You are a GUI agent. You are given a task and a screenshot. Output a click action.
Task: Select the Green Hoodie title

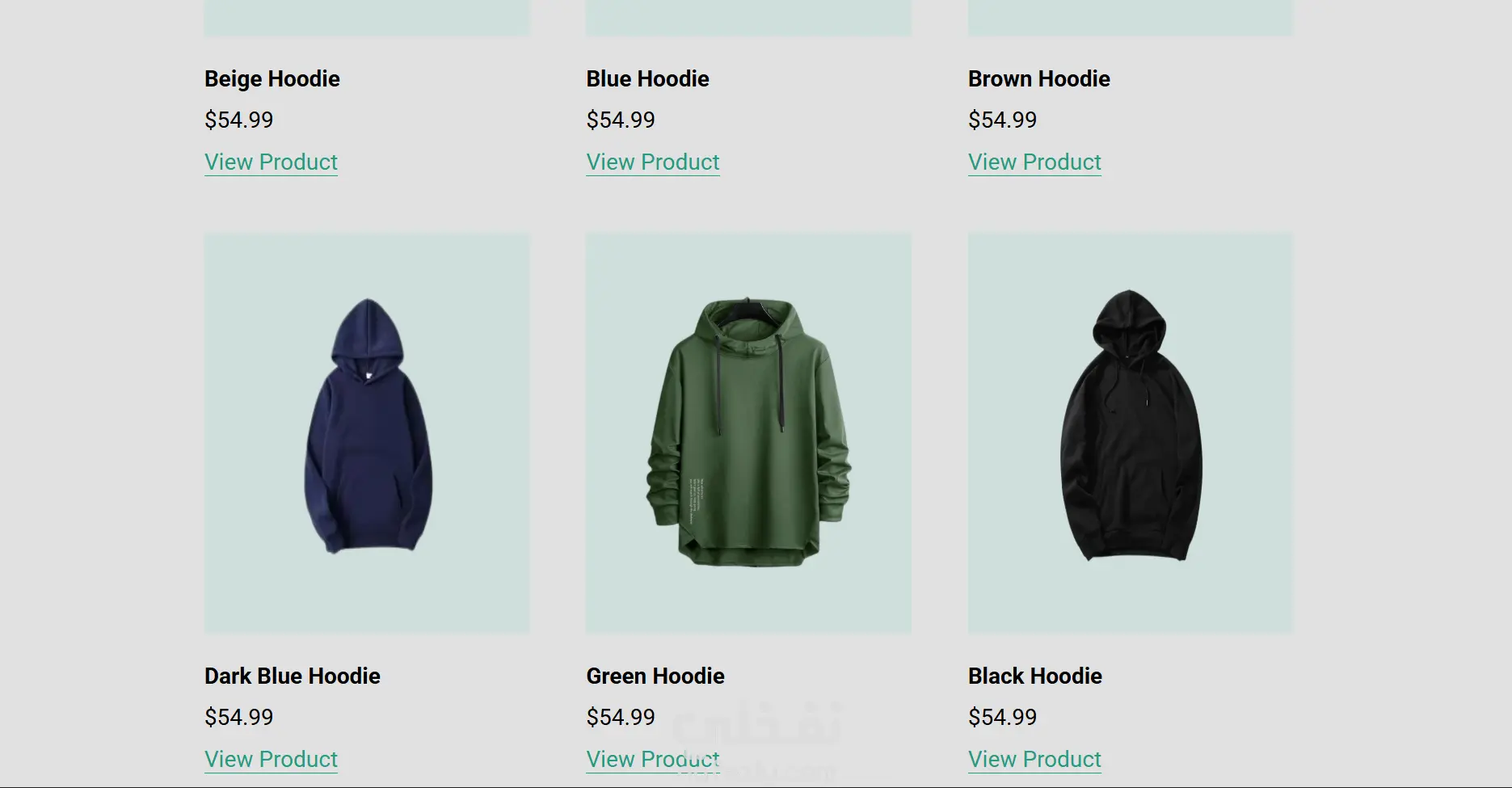655,676
